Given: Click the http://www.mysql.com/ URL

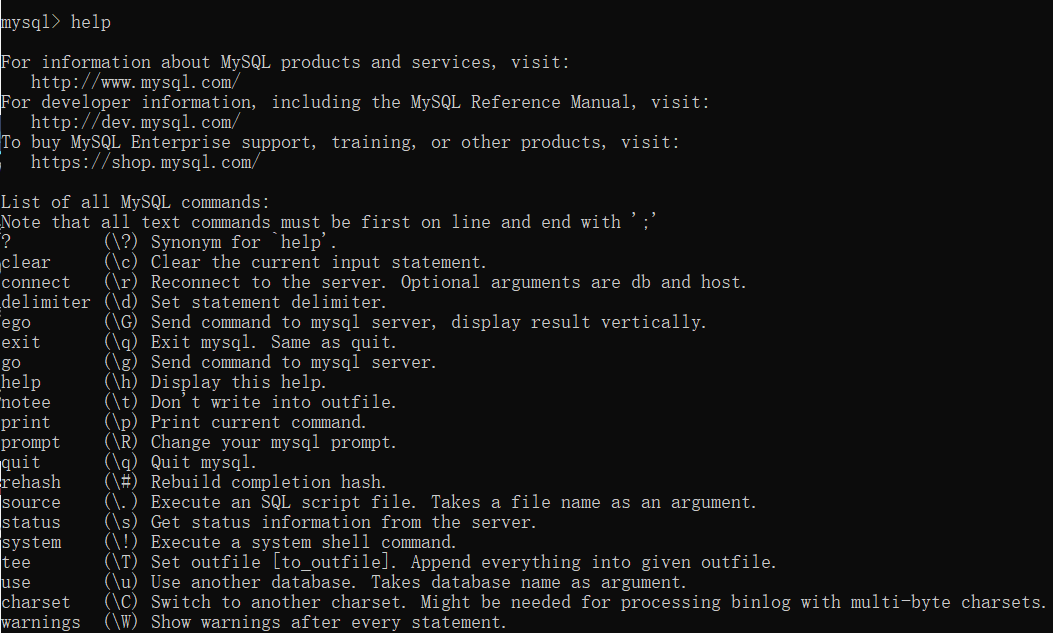Looking at the screenshot, I should 135,82.
